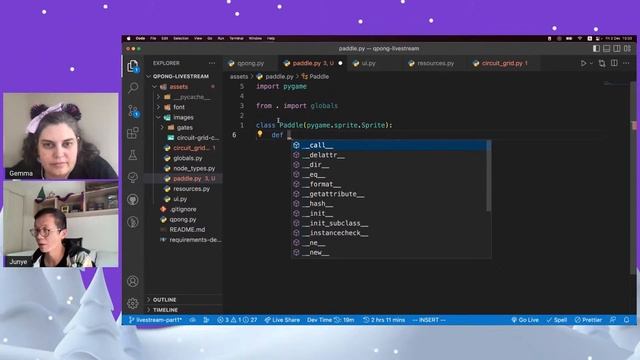Screen dimensions: 640x360
Task: Click Live Share in status bar
Action: tap(282, 320)
